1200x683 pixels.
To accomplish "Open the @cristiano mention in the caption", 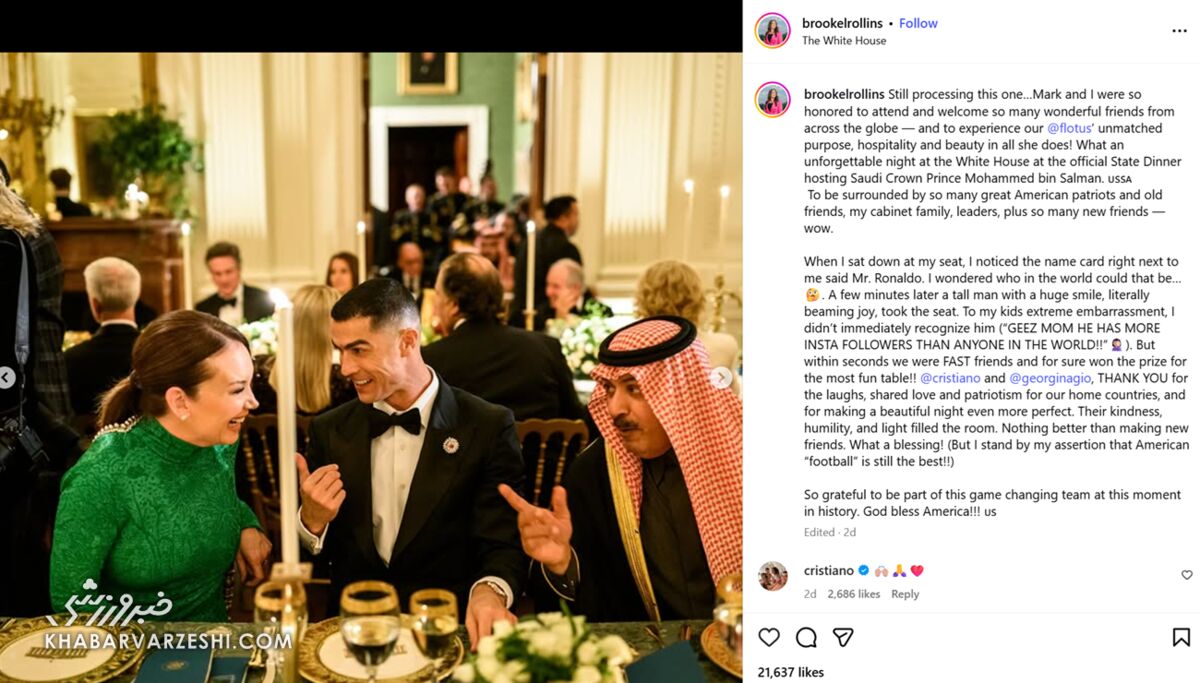I will click(948, 378).
